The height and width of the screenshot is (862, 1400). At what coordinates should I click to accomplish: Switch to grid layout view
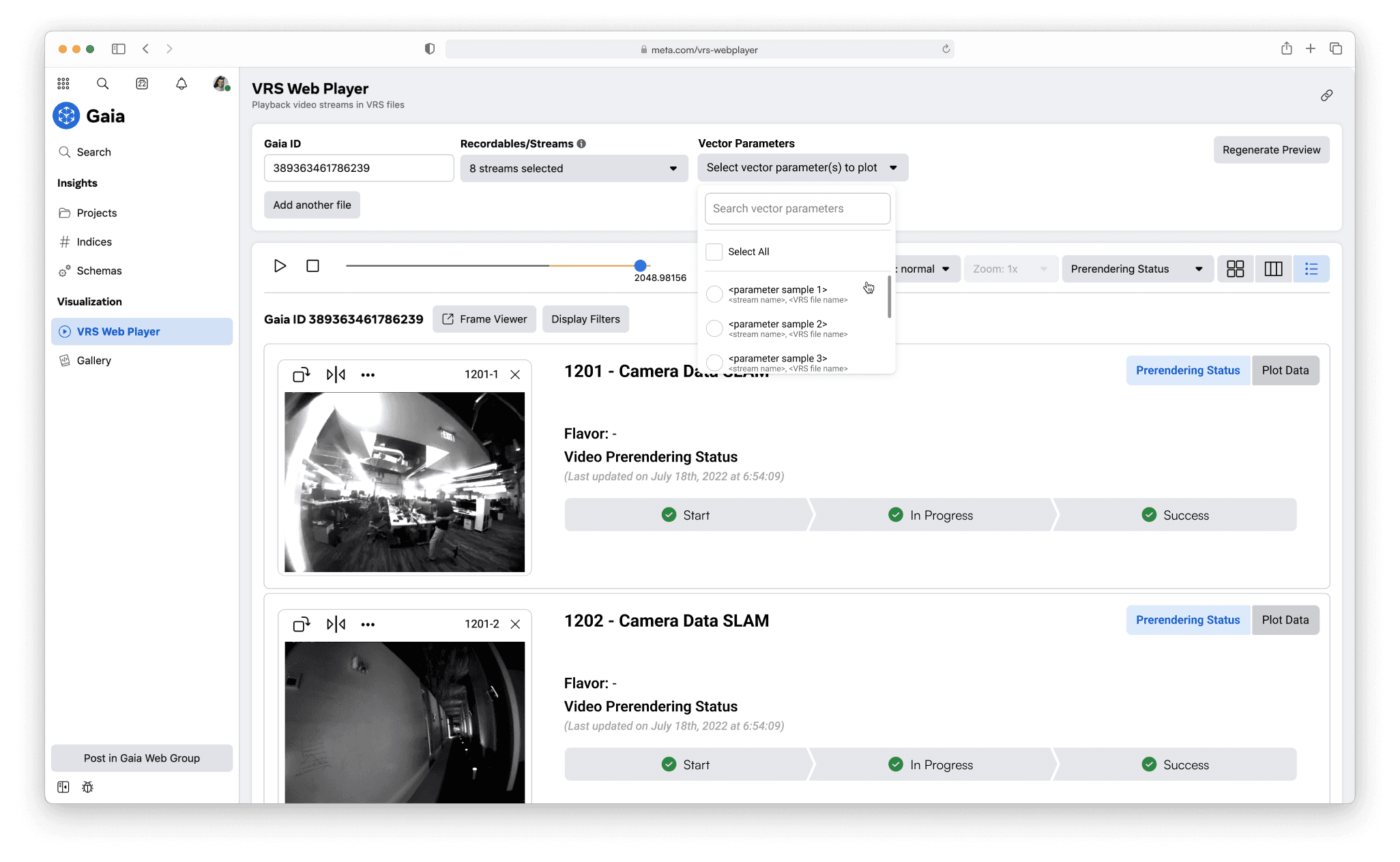pos(1236,269)
